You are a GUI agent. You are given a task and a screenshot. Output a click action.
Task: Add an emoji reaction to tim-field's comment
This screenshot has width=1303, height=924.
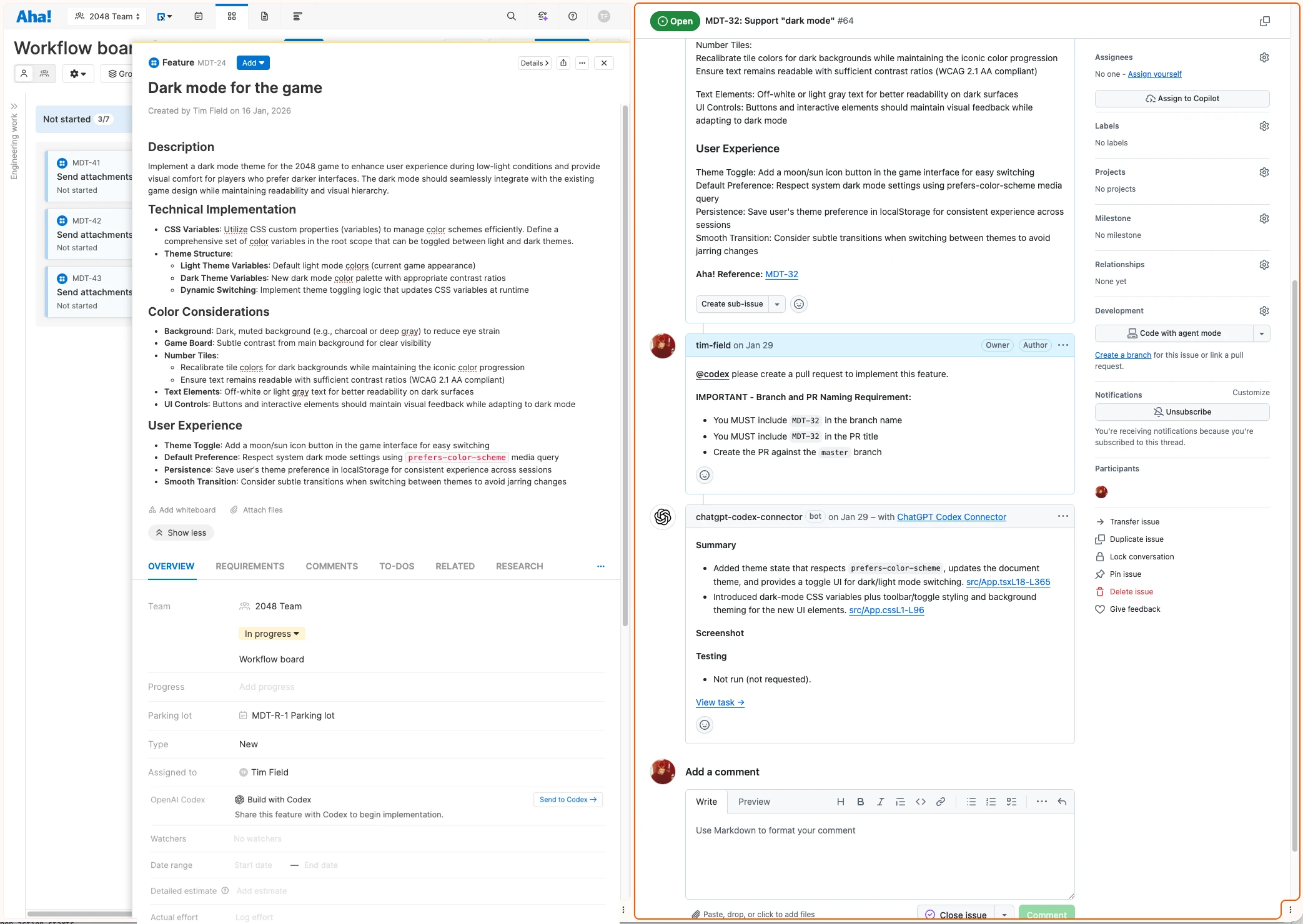(705, 474)
